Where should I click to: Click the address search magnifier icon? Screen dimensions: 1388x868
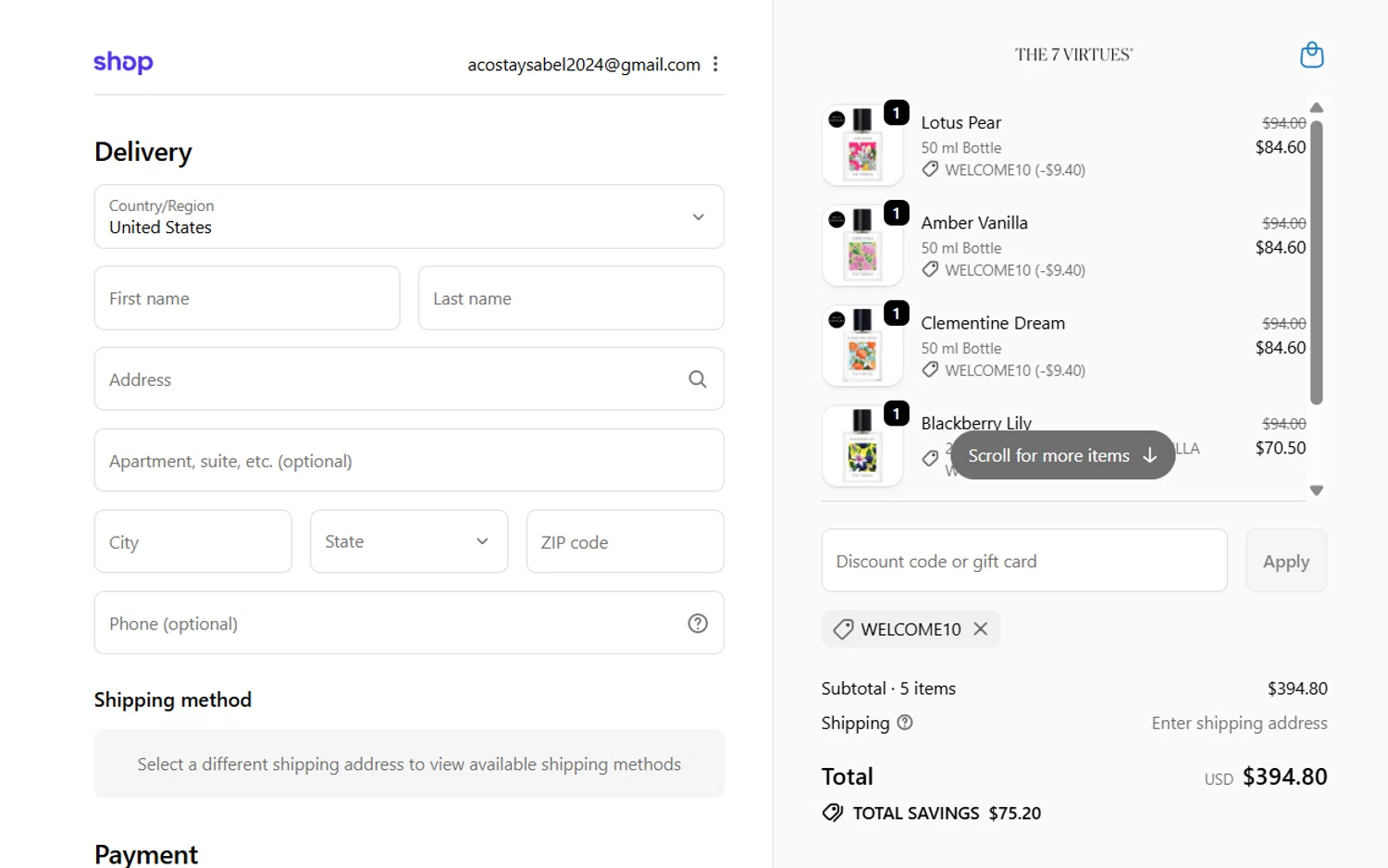pyautogui.click(x=698, y=379)
